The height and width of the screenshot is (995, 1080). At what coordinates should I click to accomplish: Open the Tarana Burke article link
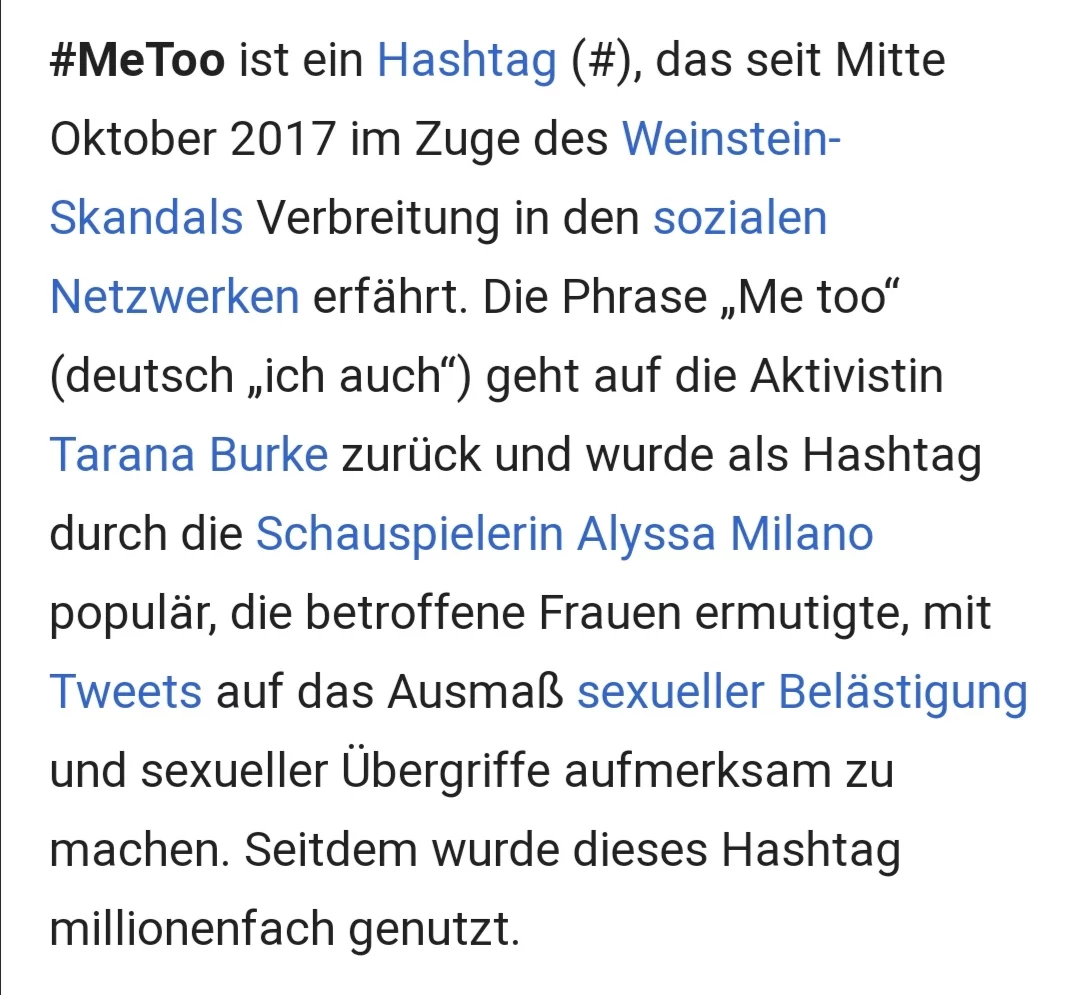point(189,454)
